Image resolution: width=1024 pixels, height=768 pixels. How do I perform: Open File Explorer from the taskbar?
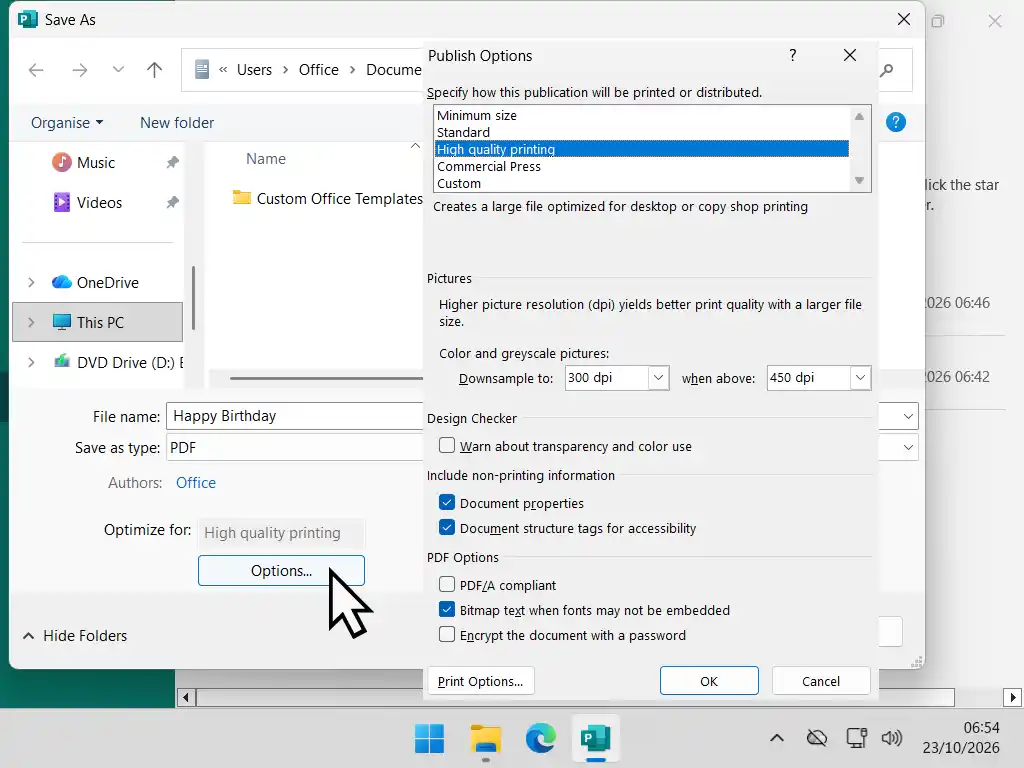point(485,739)
